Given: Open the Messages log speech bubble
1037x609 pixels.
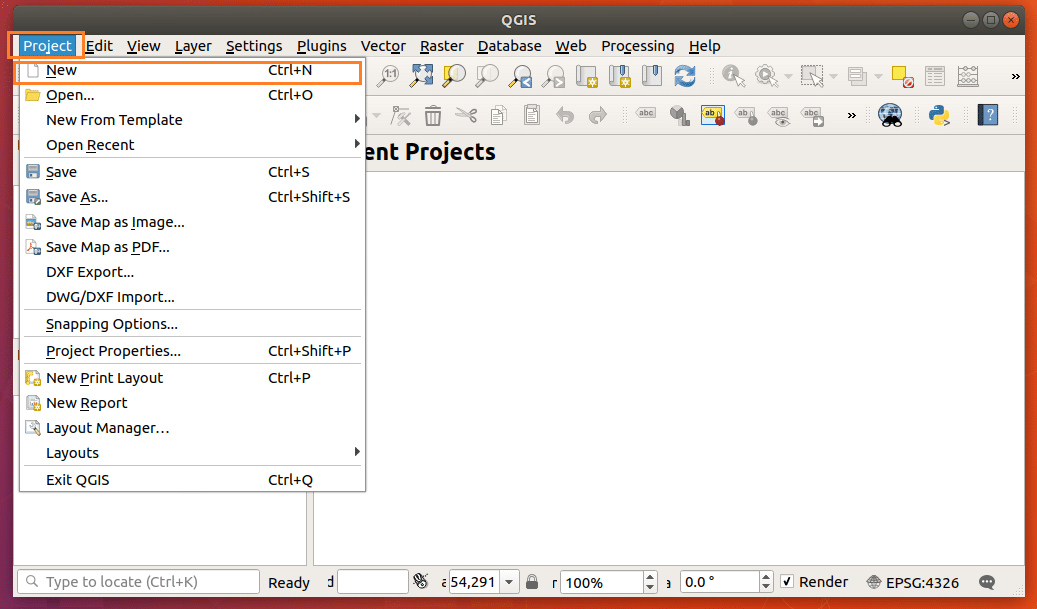Looking at the screenshot, I should pyautogui.click(x=987, y=582).
